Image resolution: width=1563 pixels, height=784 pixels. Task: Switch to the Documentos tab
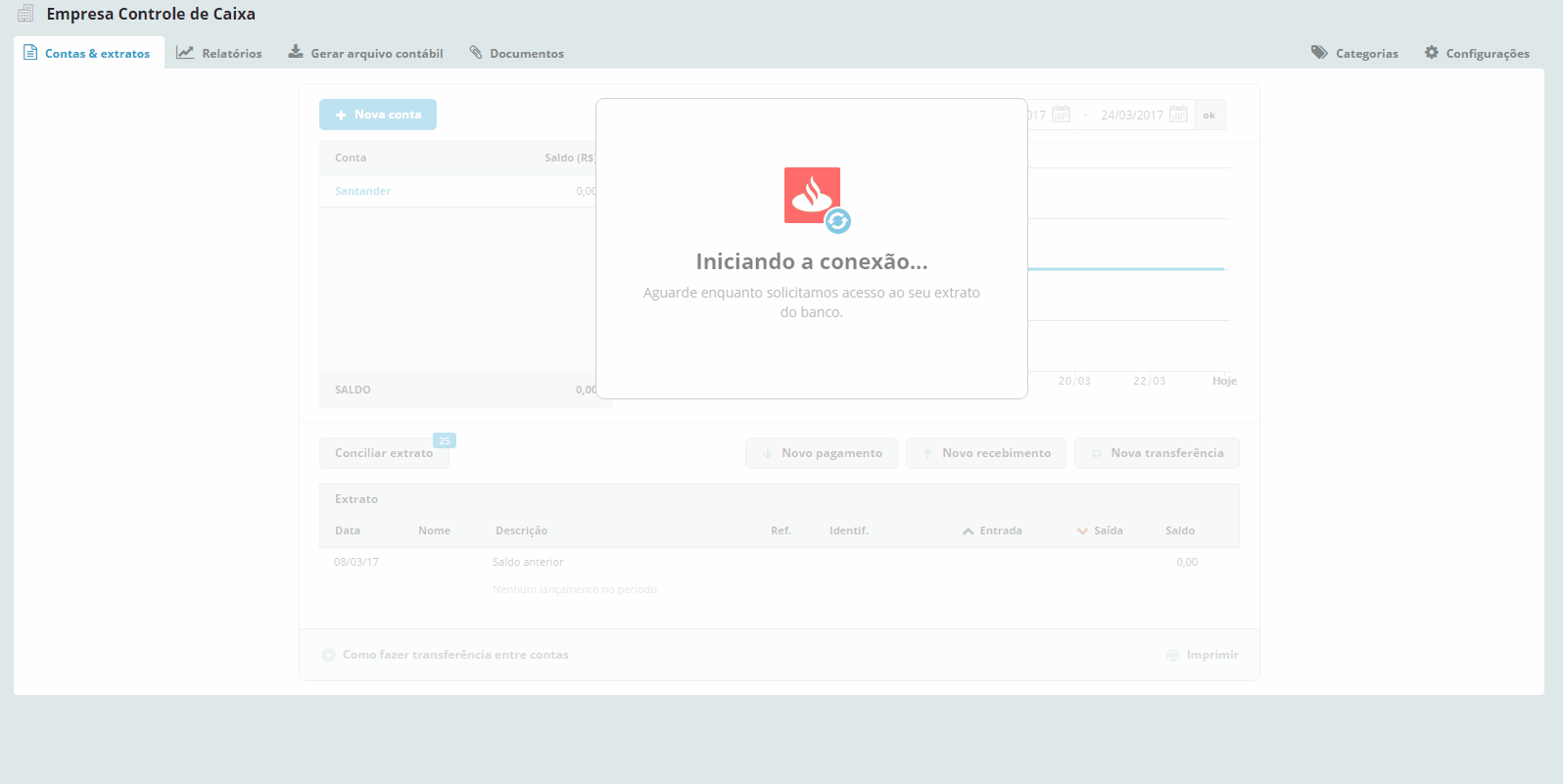click(517, 53)
